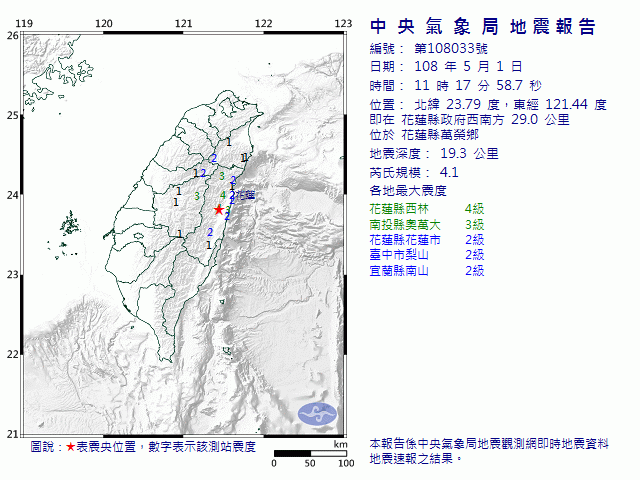The width and height of the screenshot is (640, 480).
Task: Click the longitude axis label 122
Action: tap(263, 23)
